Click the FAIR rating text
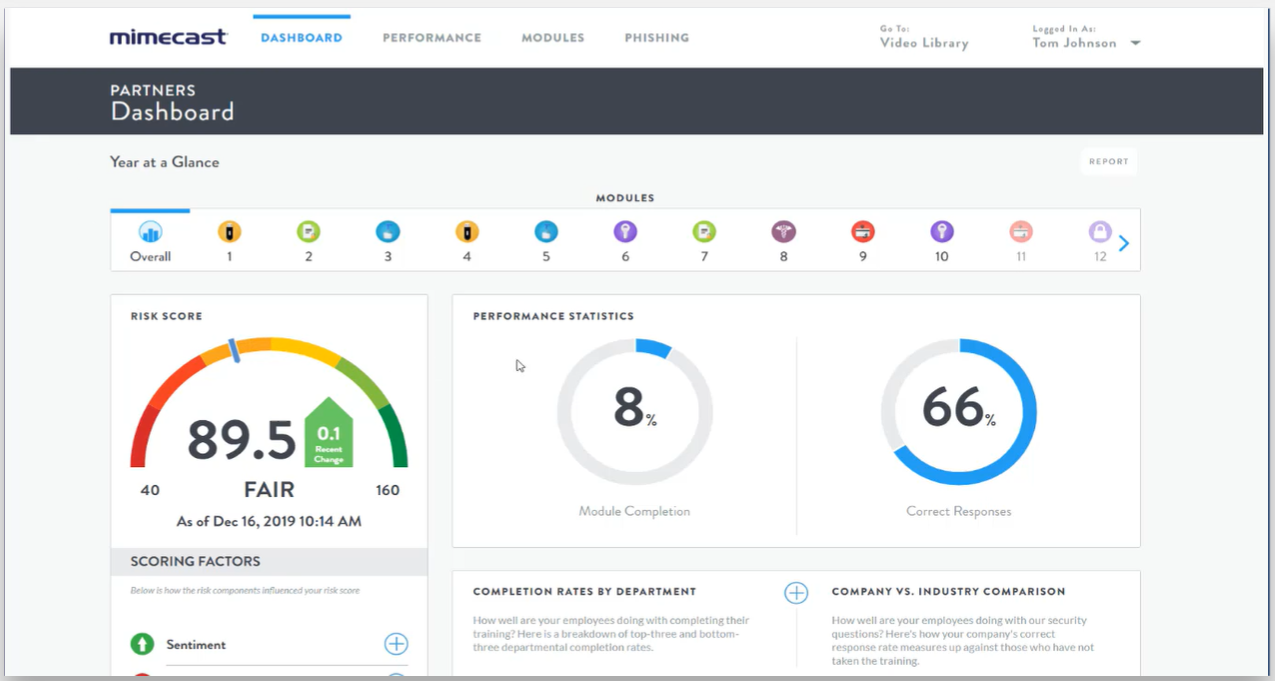Image resolution: width=1275 pixels, height=681 pixels. click(269, 490)
